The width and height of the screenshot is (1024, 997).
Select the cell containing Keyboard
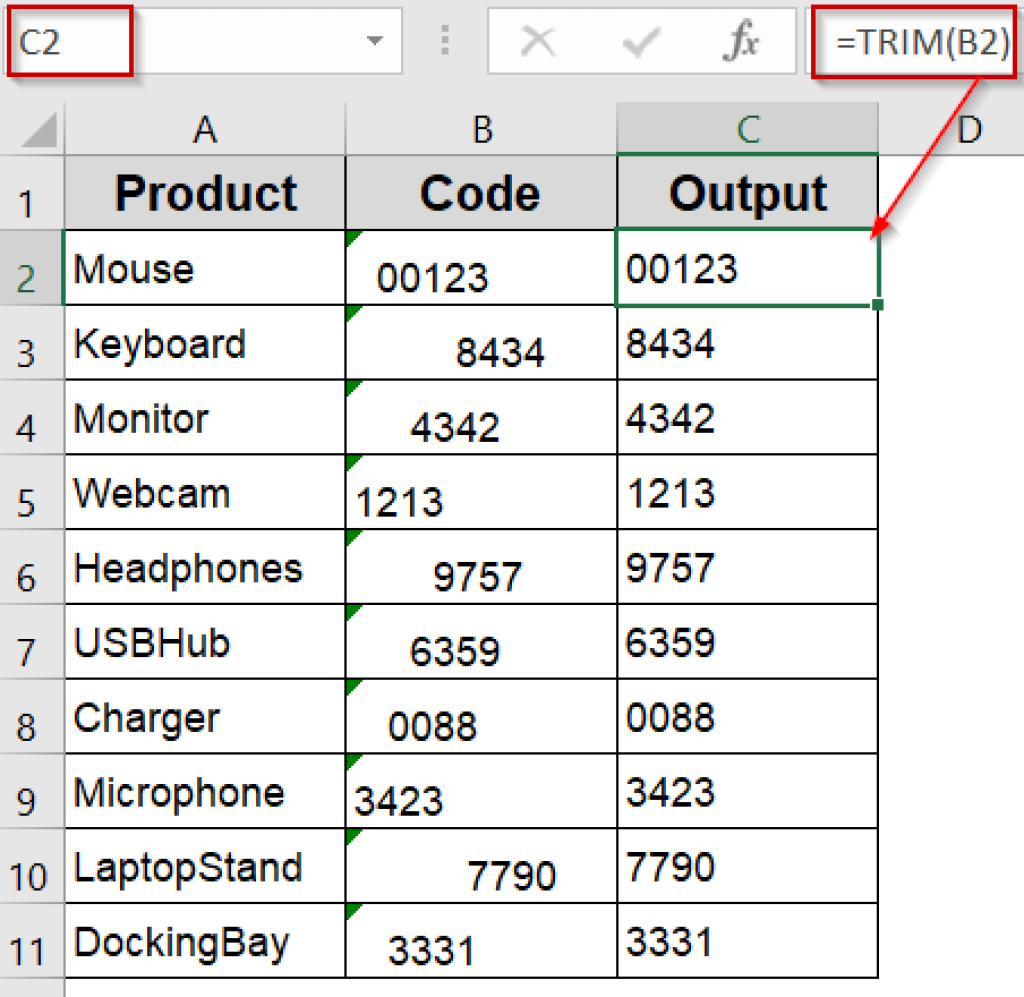[x=205, y=342]
